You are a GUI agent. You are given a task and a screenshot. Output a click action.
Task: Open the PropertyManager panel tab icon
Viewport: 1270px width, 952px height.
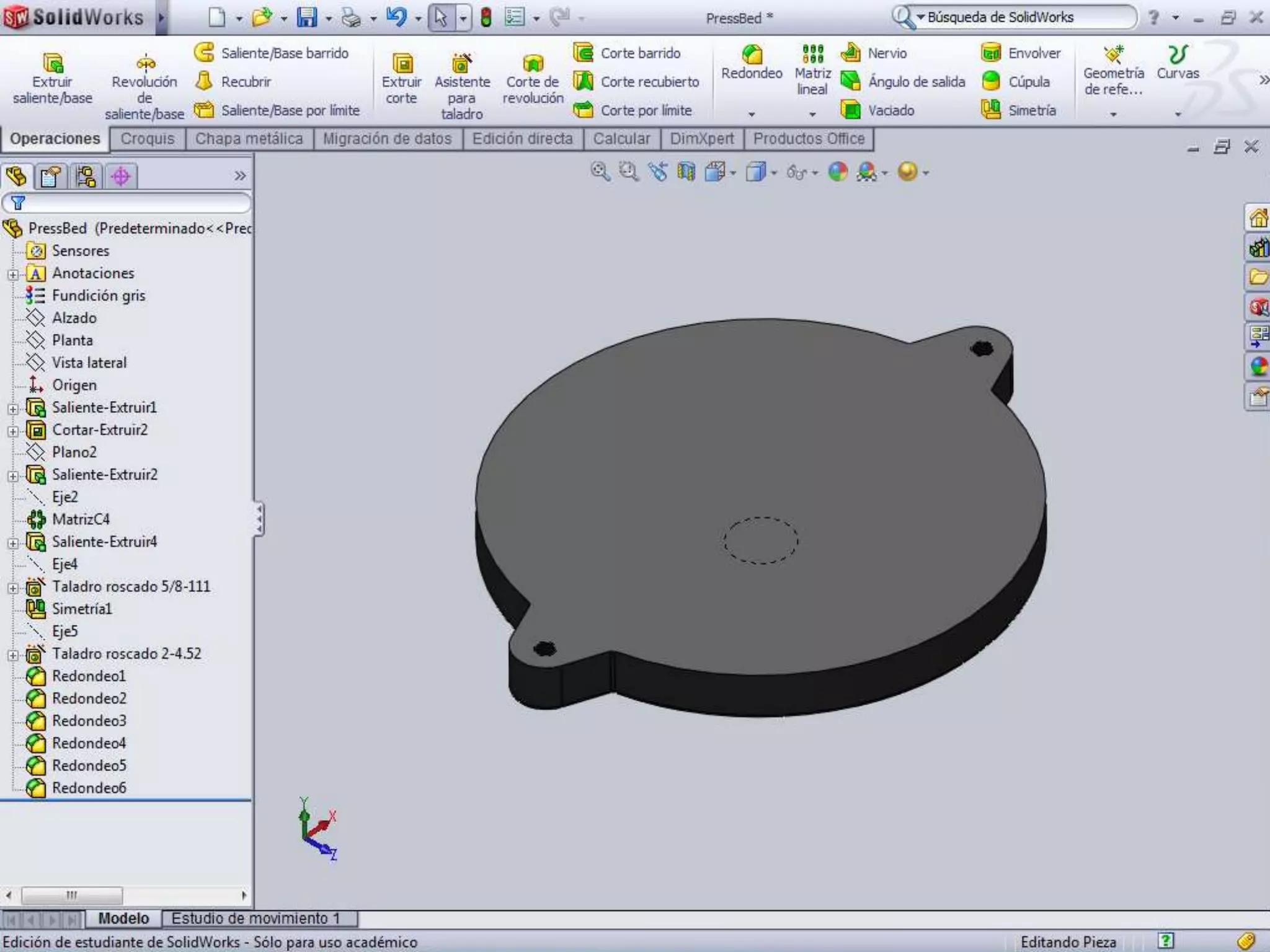[50, 177]
